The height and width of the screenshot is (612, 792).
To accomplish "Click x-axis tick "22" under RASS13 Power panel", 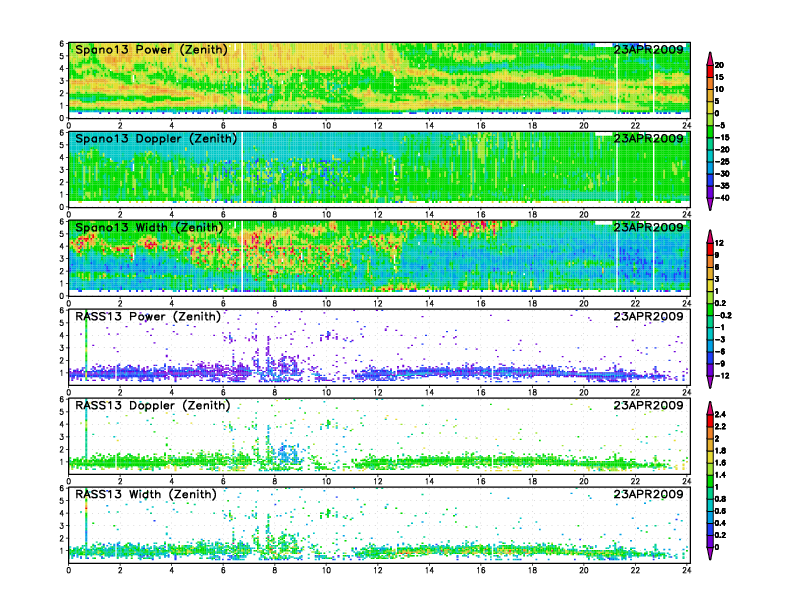I will (x=635, y=392).
